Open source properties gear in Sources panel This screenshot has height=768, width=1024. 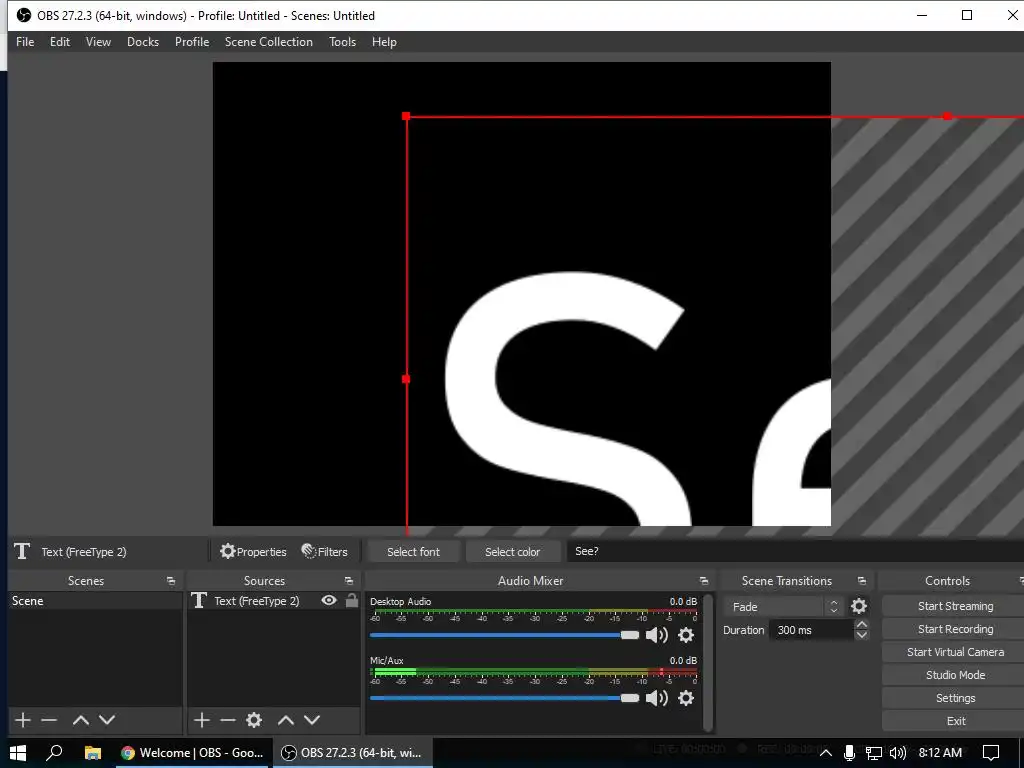(x=254, y=720)
